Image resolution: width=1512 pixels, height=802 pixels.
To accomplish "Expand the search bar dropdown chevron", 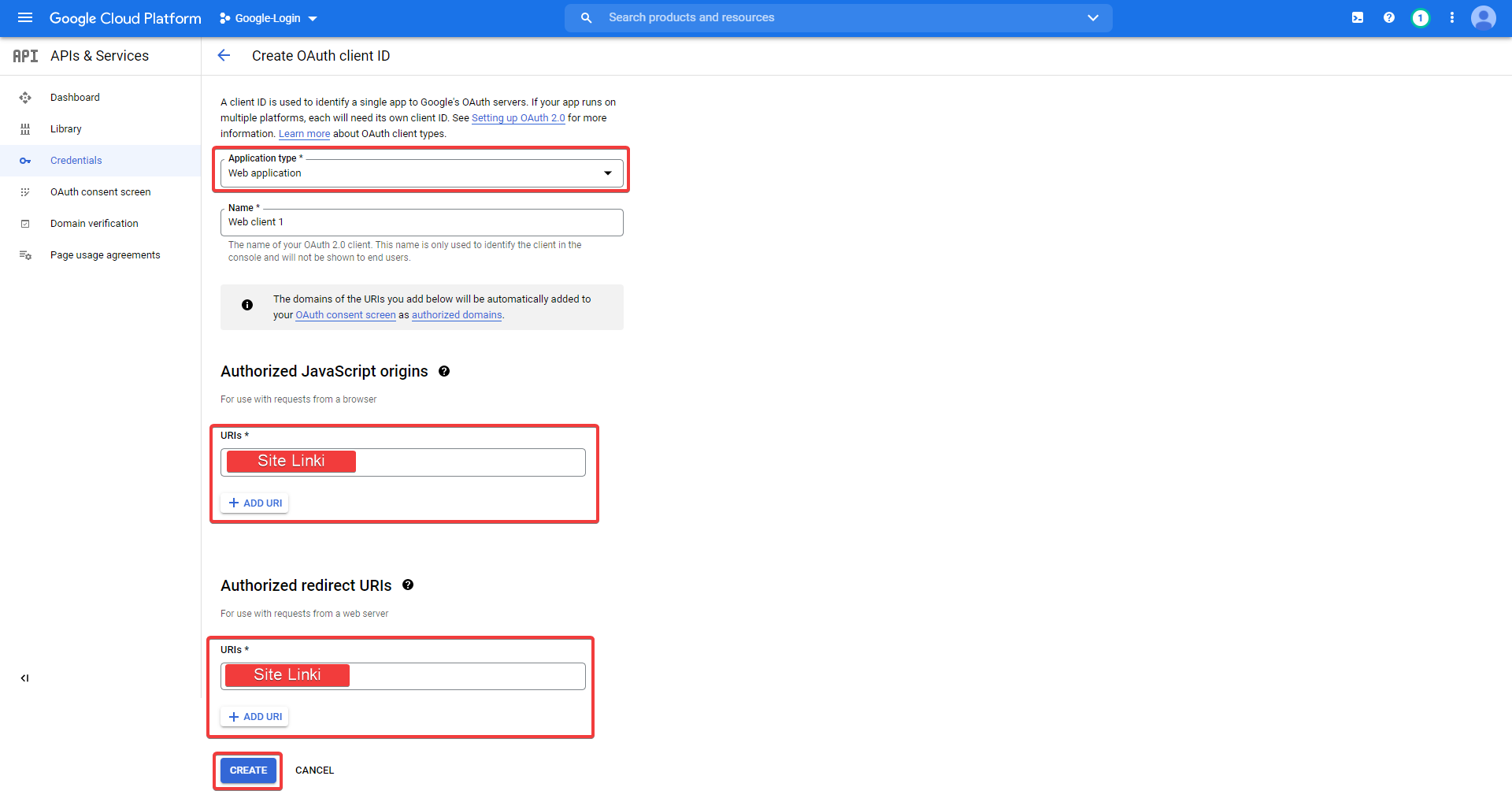I will 1093,17.
